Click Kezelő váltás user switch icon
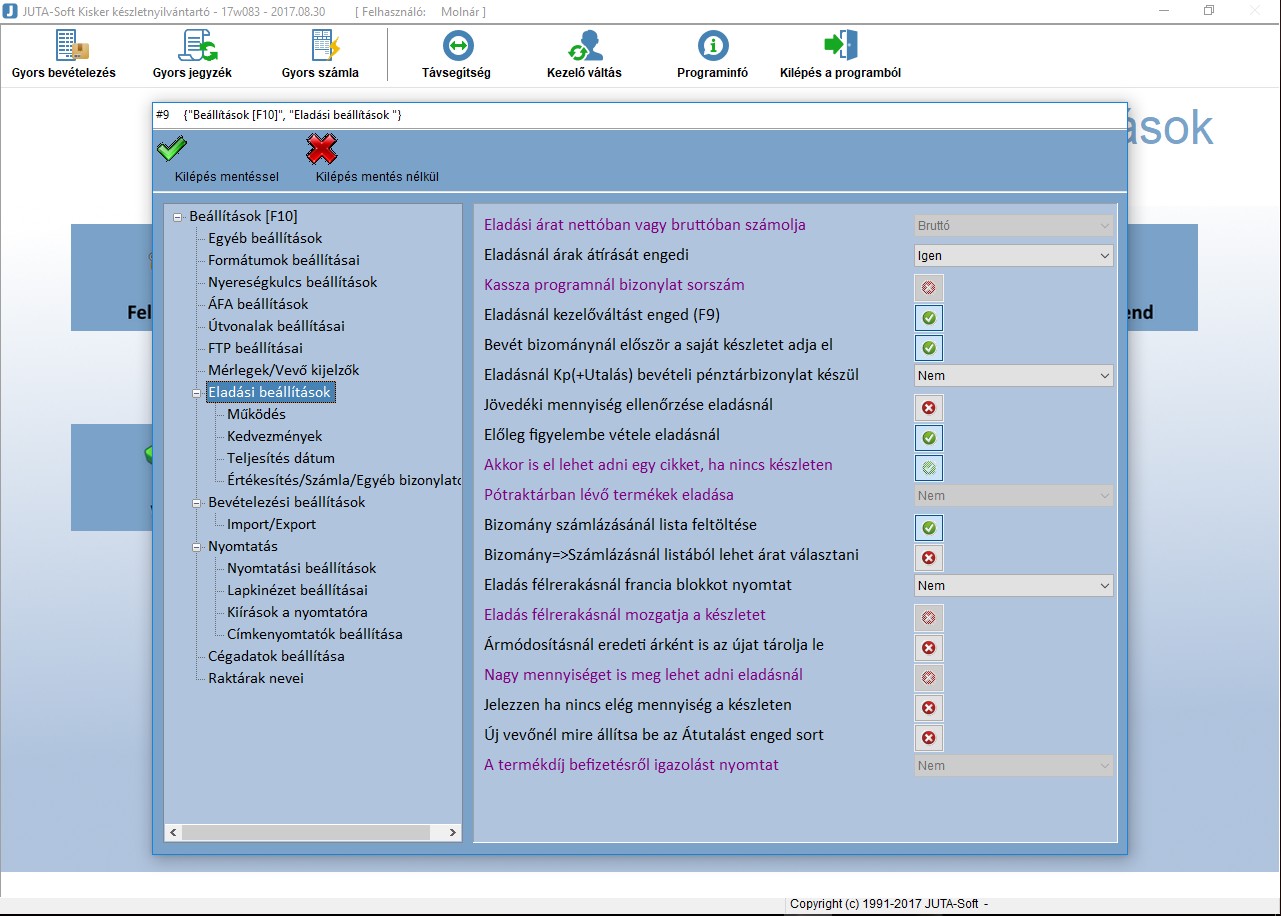 point(584,47)
